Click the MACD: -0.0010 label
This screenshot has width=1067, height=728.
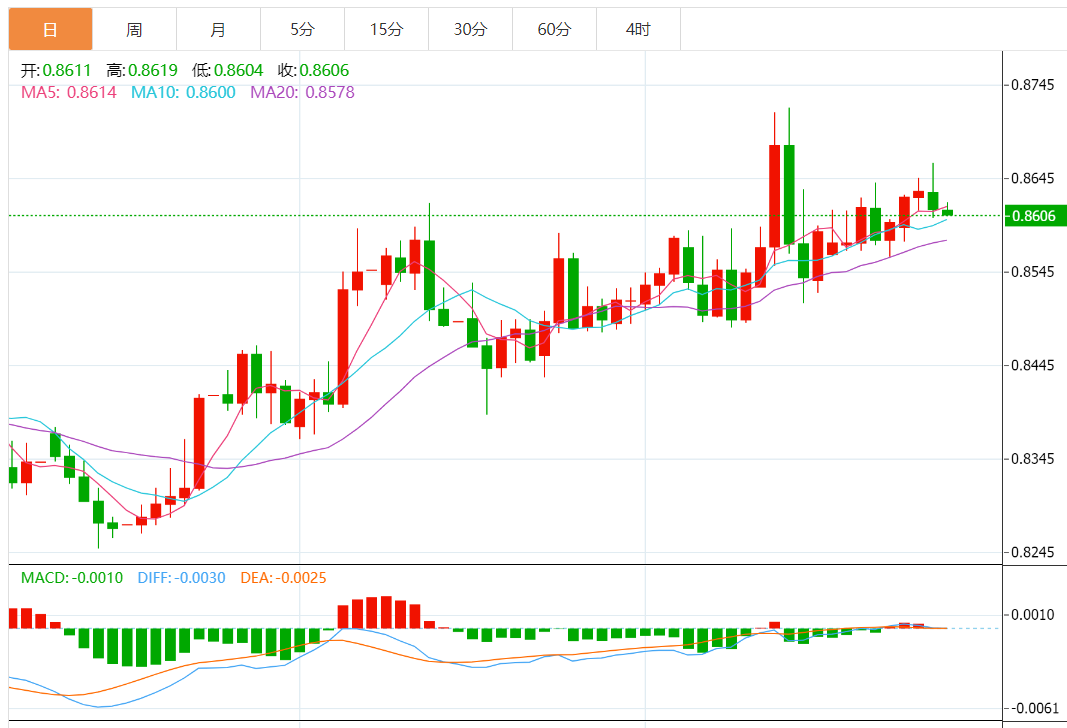click(x=71, y=578)
